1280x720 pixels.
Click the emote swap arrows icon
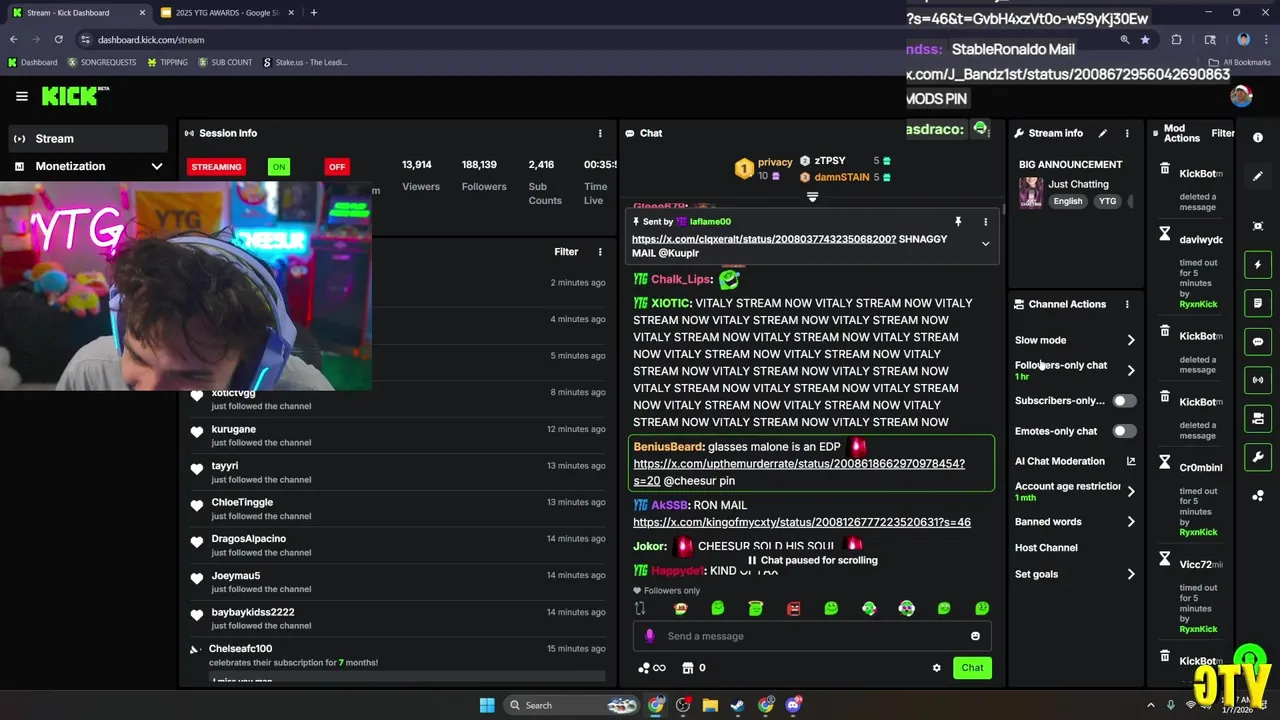click(x=640, y=608)
